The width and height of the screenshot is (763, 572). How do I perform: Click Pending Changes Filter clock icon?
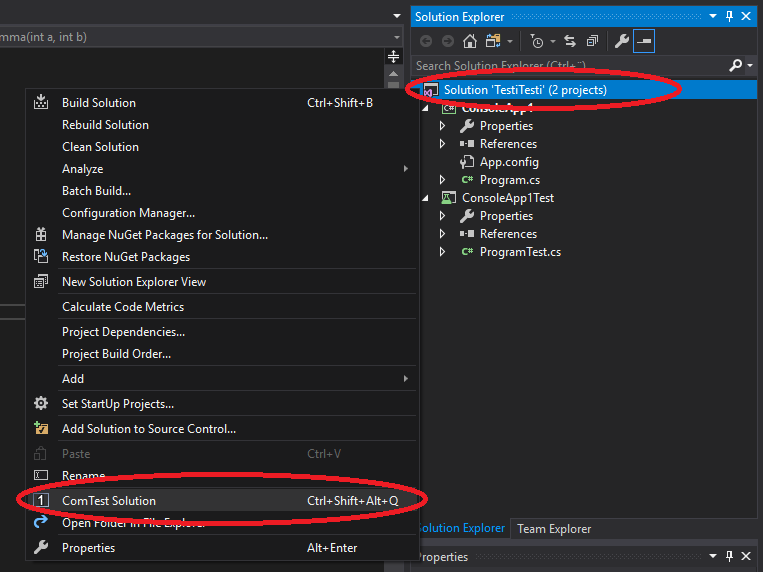(537, 41)
